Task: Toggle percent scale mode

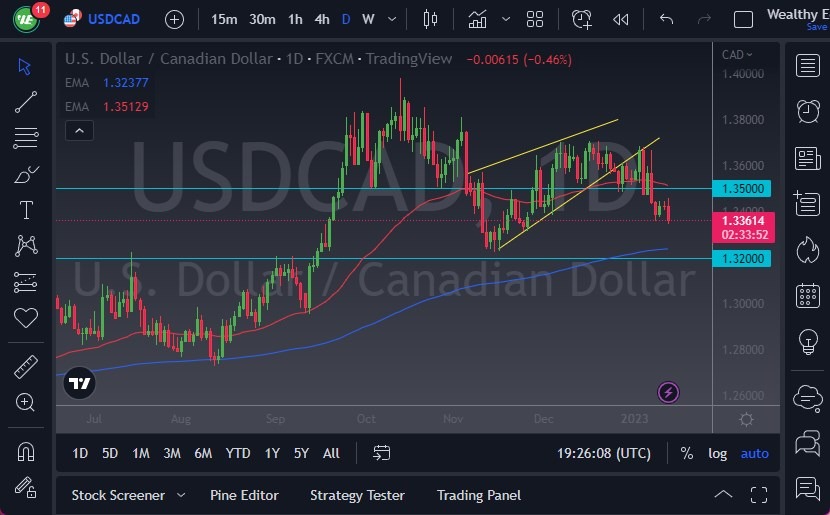Action: [687, 453]
